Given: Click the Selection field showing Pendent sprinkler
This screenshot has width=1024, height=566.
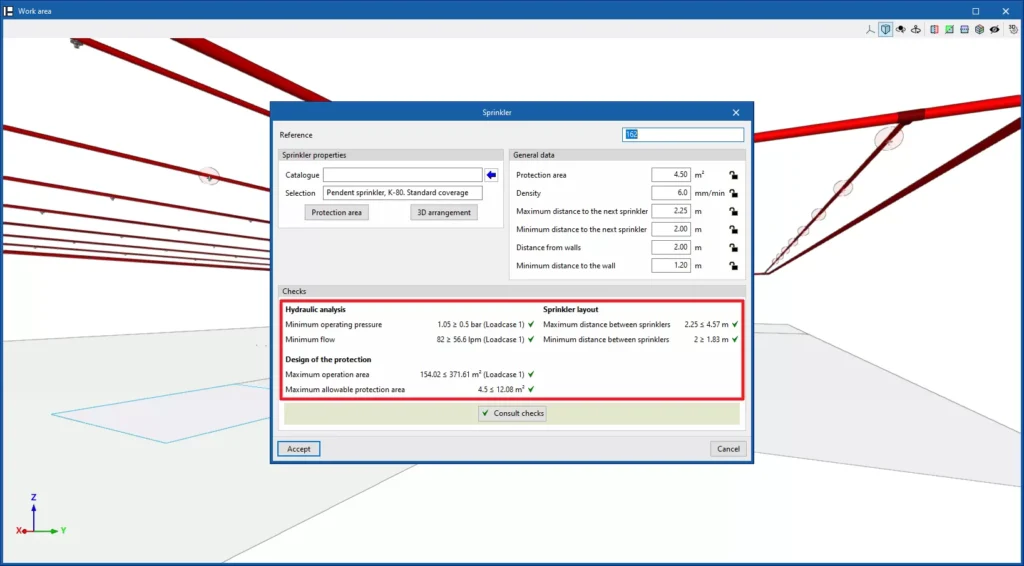Looking at the screenshot, I should (402, 193).
